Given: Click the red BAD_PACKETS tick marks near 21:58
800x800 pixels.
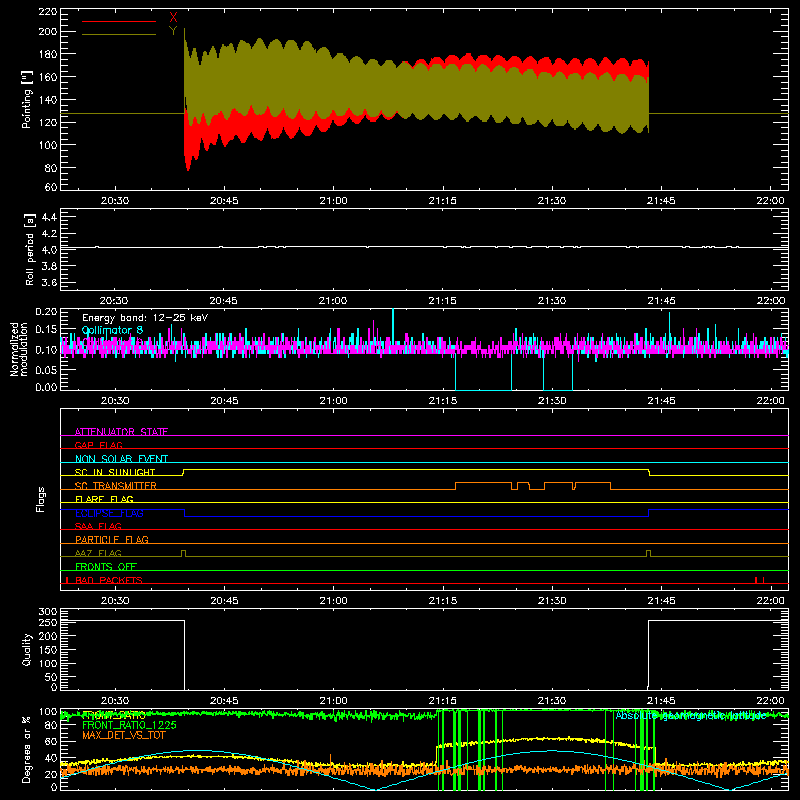Looking at the screenshot, I should tap(759, 580).
